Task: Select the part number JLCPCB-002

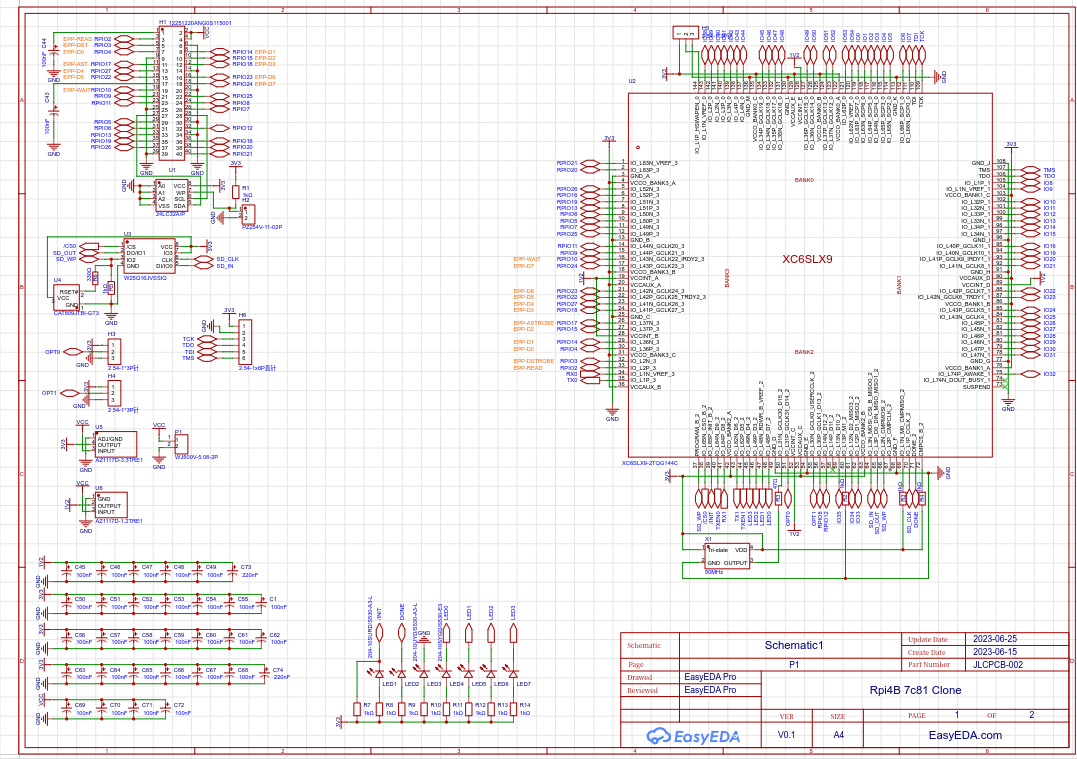Action: 997,664
